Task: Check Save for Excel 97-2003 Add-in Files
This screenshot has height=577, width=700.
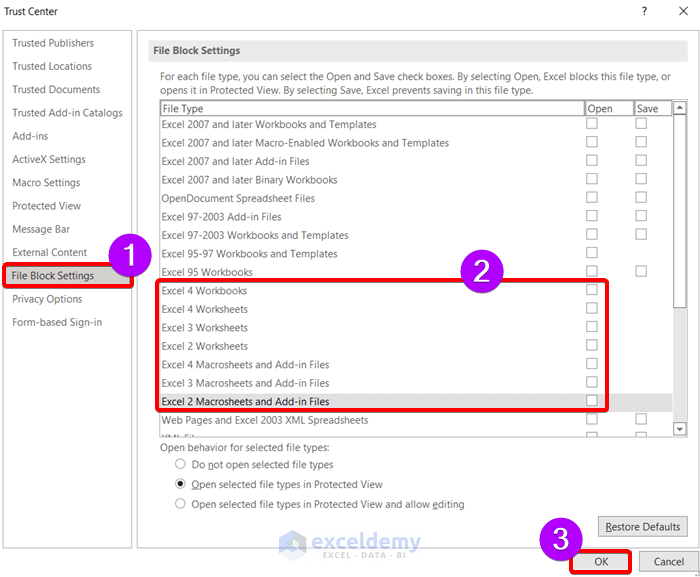Action: pyautogui.click(x=641, y=216)
